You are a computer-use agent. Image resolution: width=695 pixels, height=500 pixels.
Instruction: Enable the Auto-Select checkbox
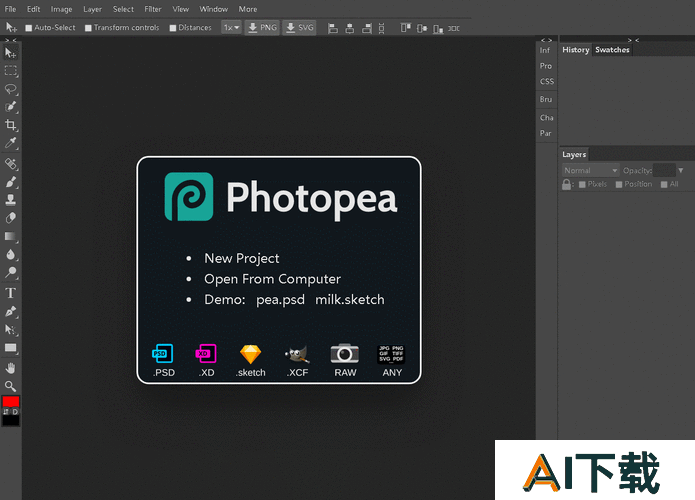(x=29, y=28)
